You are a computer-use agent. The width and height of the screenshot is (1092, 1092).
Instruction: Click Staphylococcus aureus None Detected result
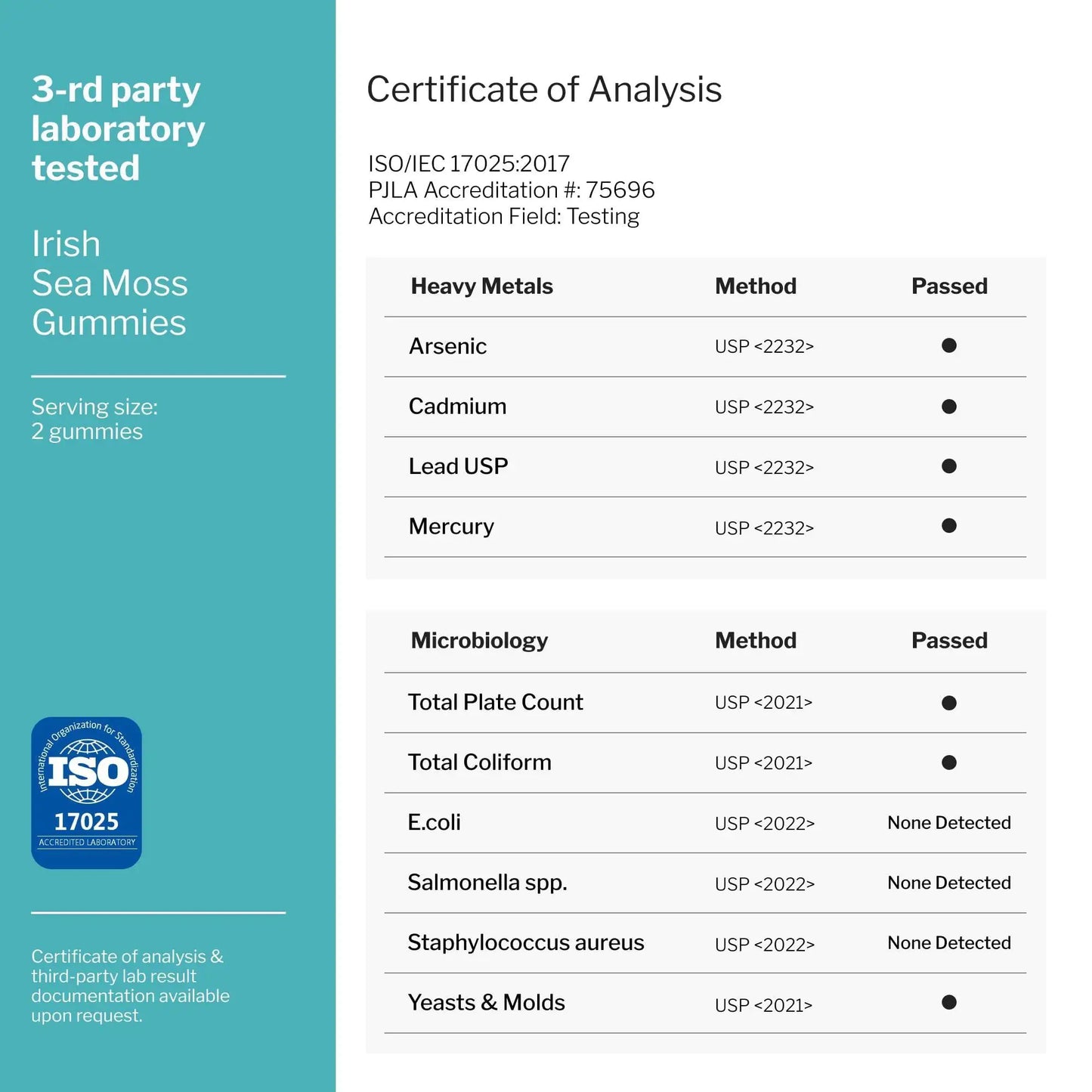coord(948,943)
